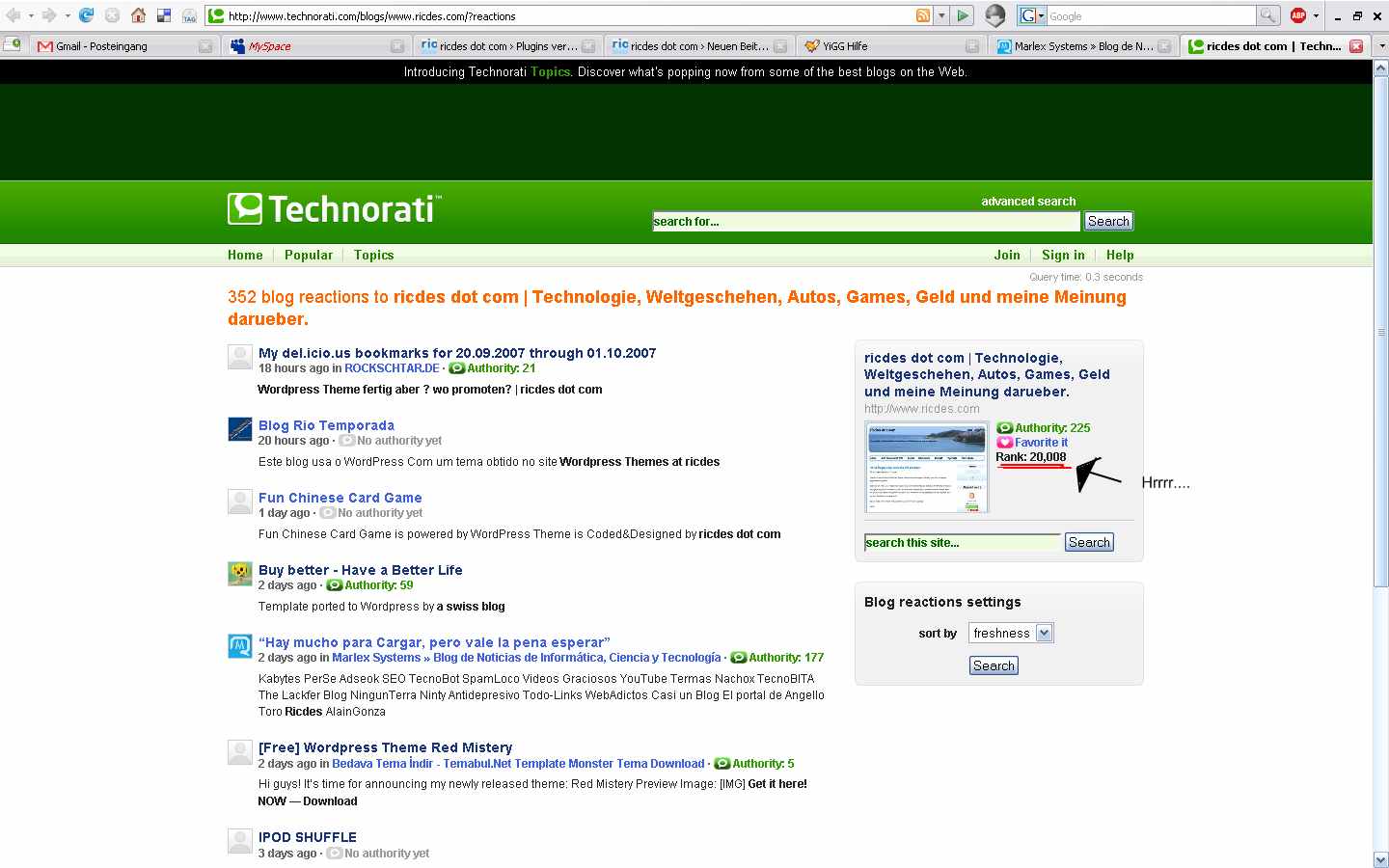Click Search button under Blog reactions settings
Image resolution: width=1389 pixels, height=868 pixels.
[x=994, y=665]
